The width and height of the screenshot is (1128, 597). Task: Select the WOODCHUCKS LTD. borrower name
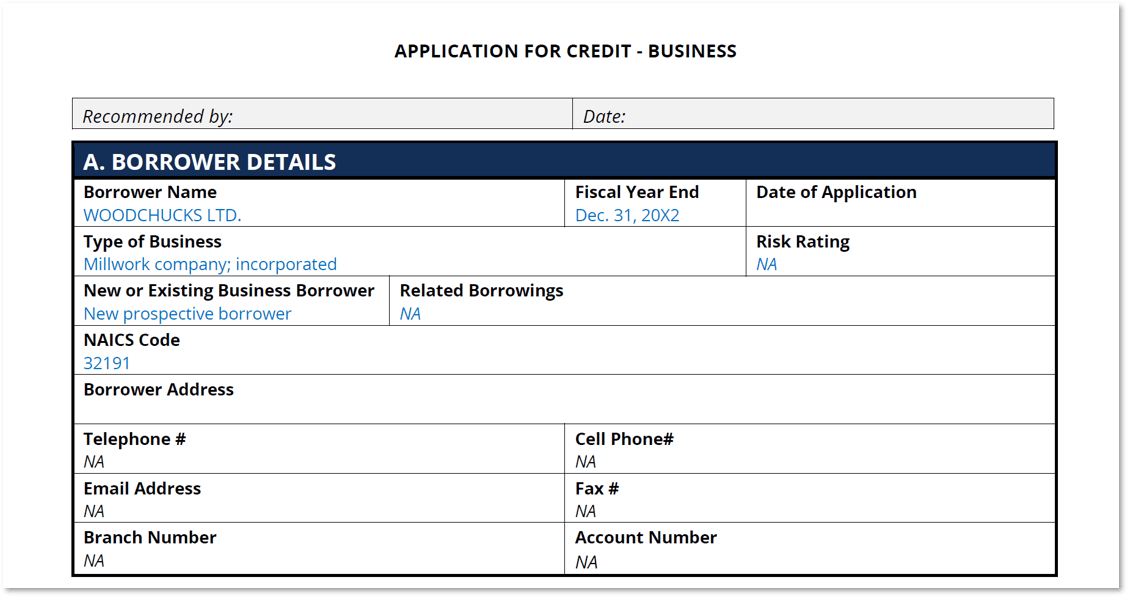162,215
